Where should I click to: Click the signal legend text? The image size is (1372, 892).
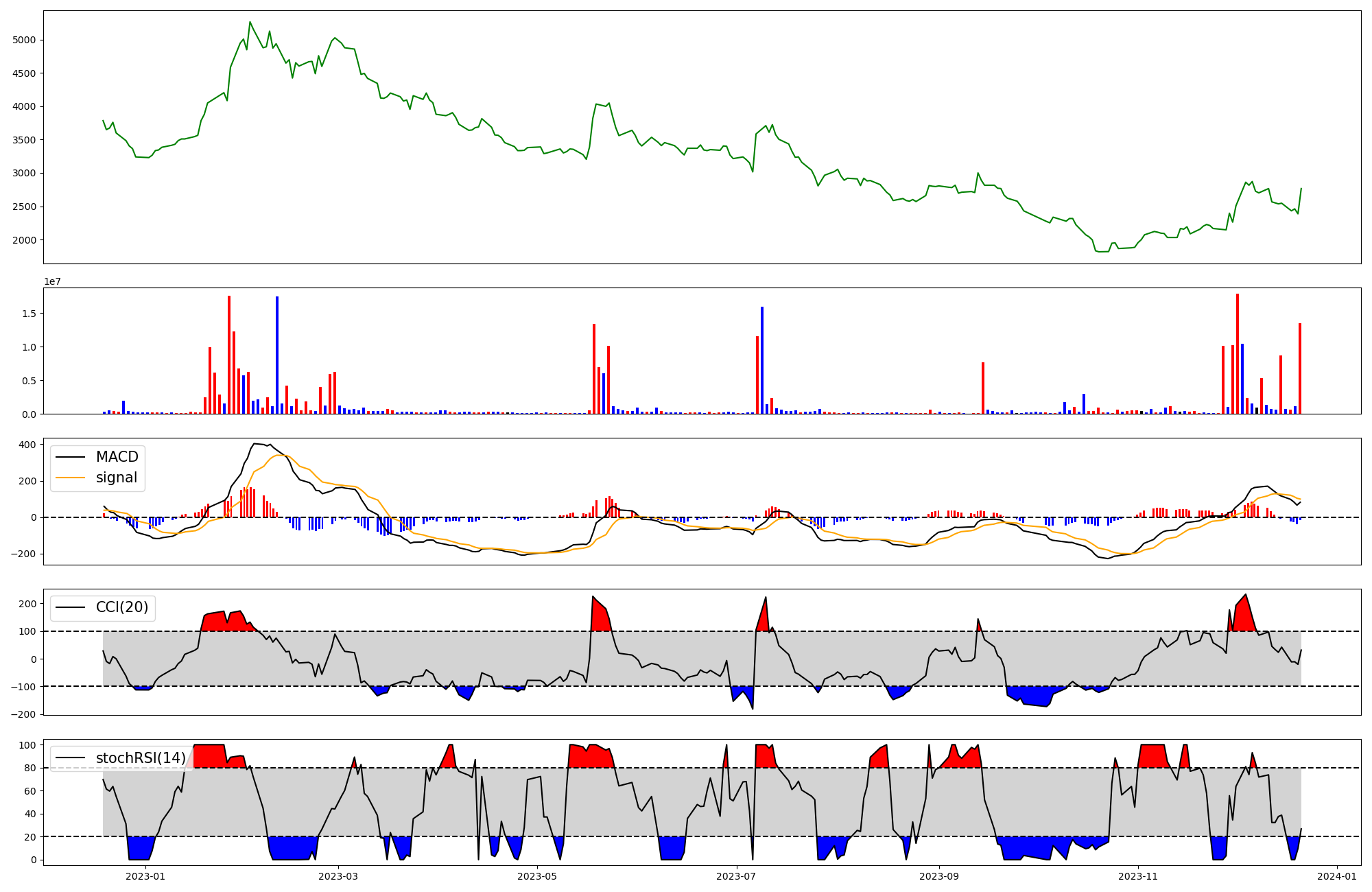click(116, 478)
